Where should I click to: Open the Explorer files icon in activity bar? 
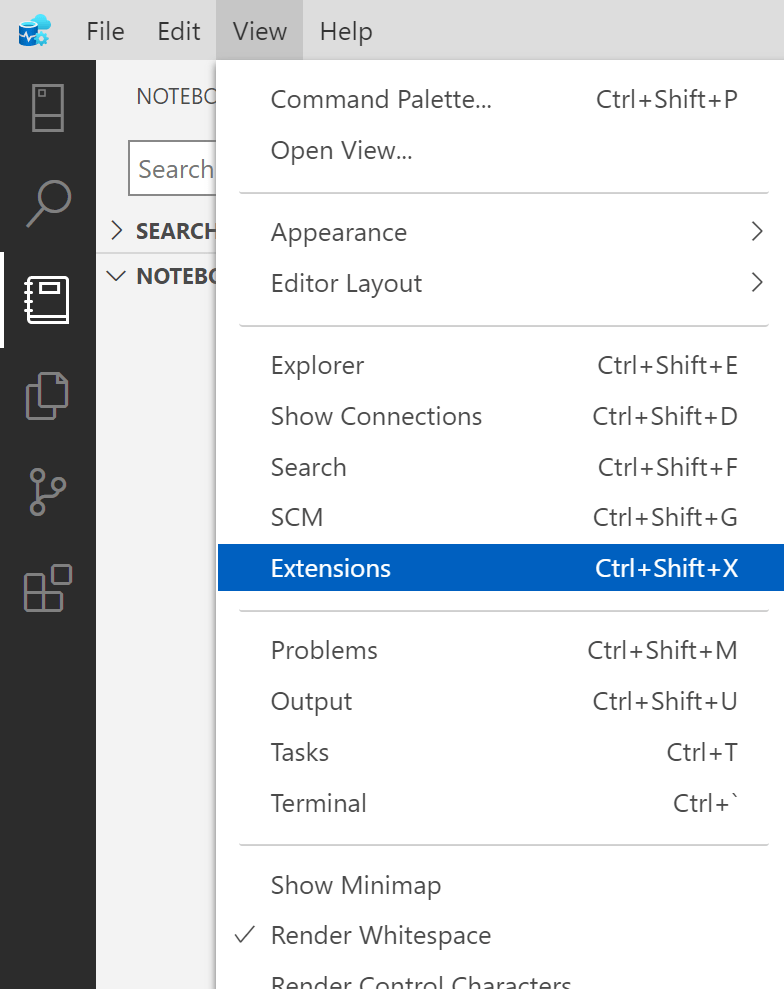pos(47,396)
